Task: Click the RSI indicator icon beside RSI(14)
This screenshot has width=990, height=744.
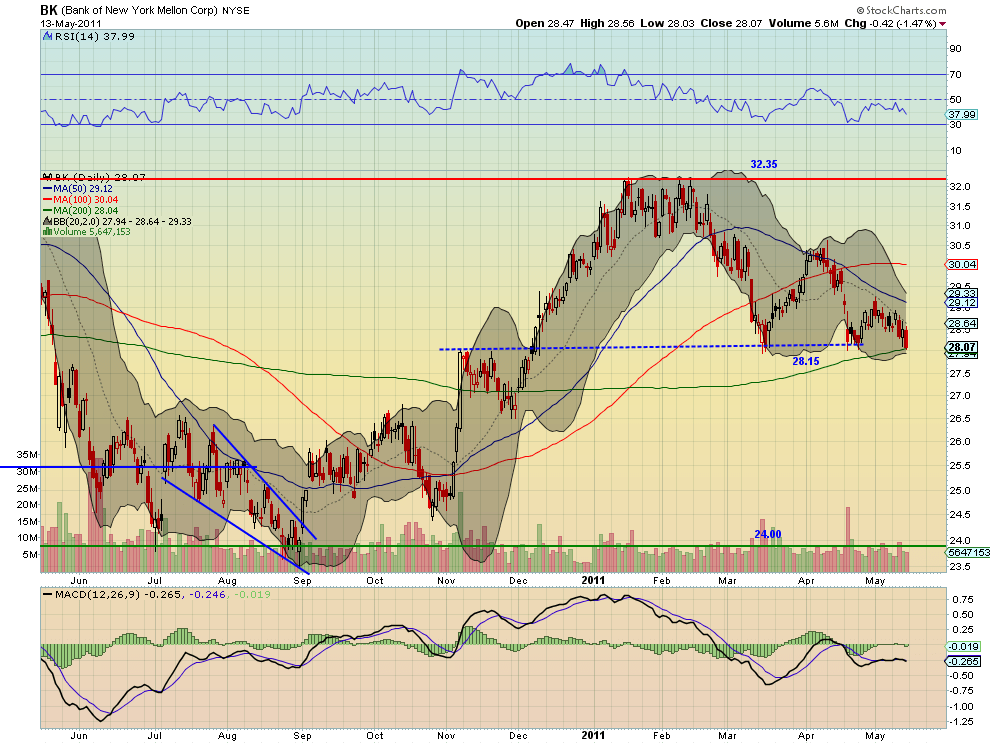Action: pyautogui.click(x=47, y=37)
